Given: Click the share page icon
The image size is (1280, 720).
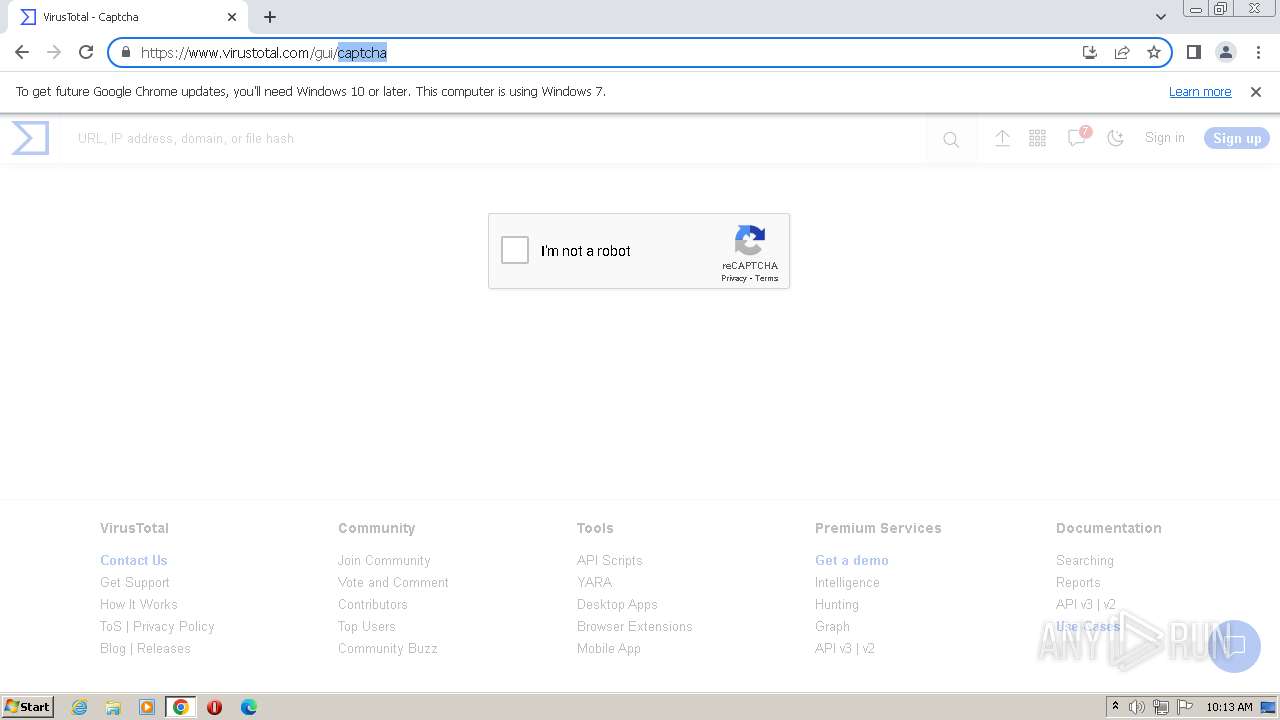Looking at the screenshot, I should (1122, 52).
